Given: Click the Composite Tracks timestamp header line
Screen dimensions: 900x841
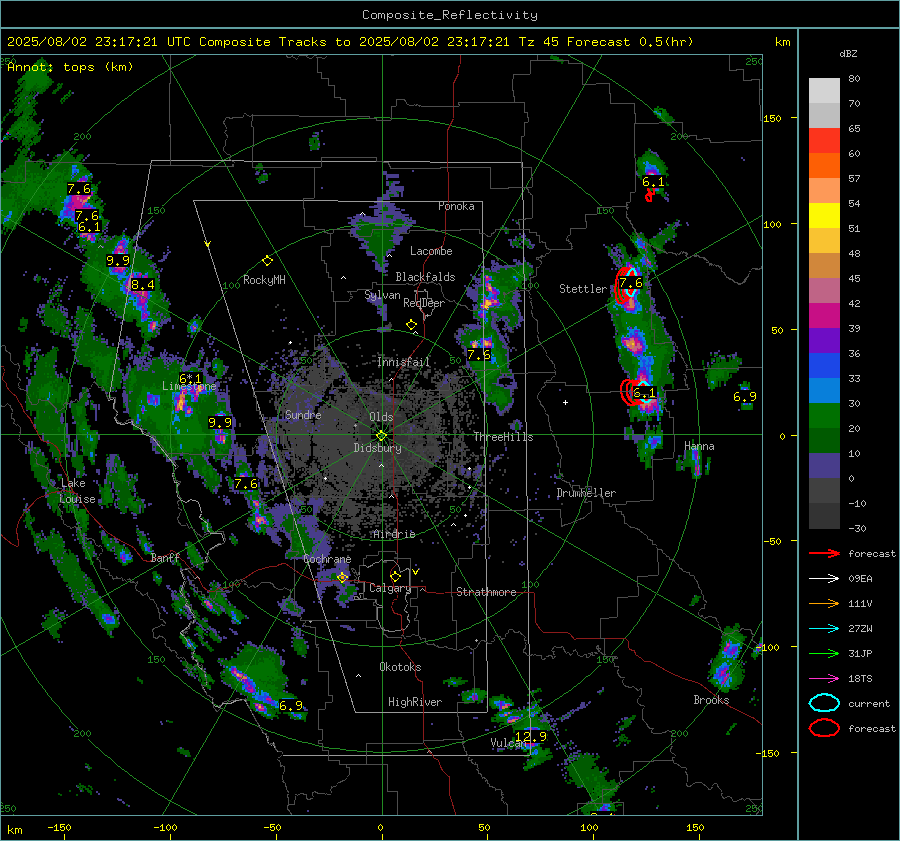Looking at the screenshot, I should pyautogui.click(x=350, y=42).
